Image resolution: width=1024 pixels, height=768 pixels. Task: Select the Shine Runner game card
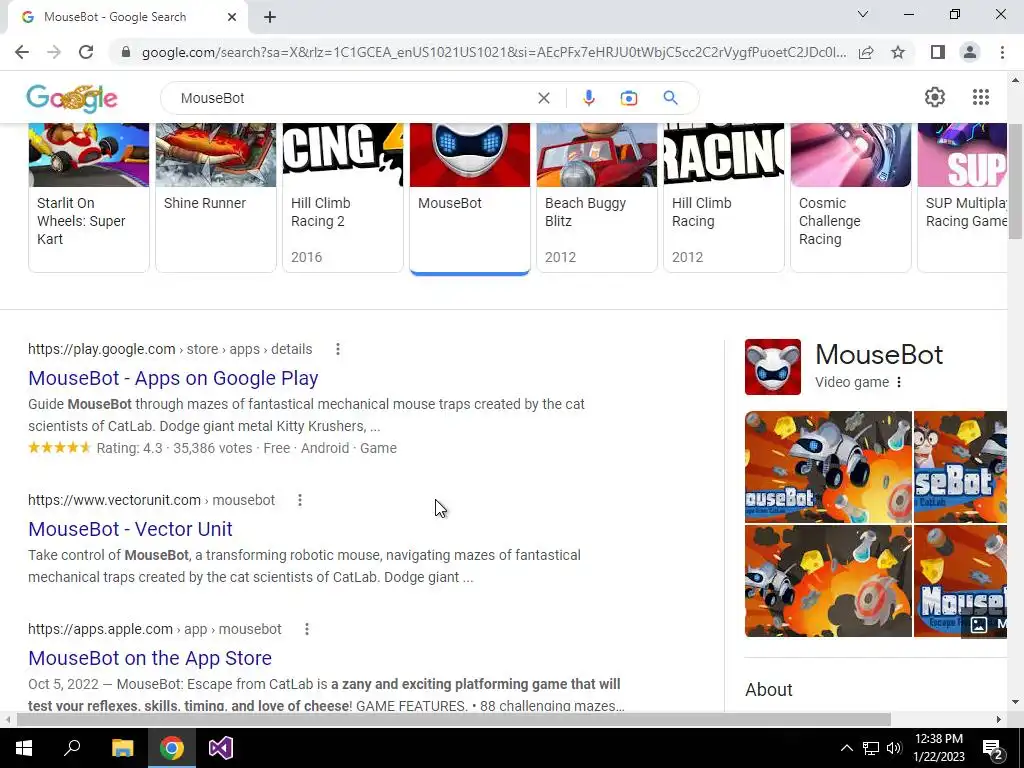216,197
